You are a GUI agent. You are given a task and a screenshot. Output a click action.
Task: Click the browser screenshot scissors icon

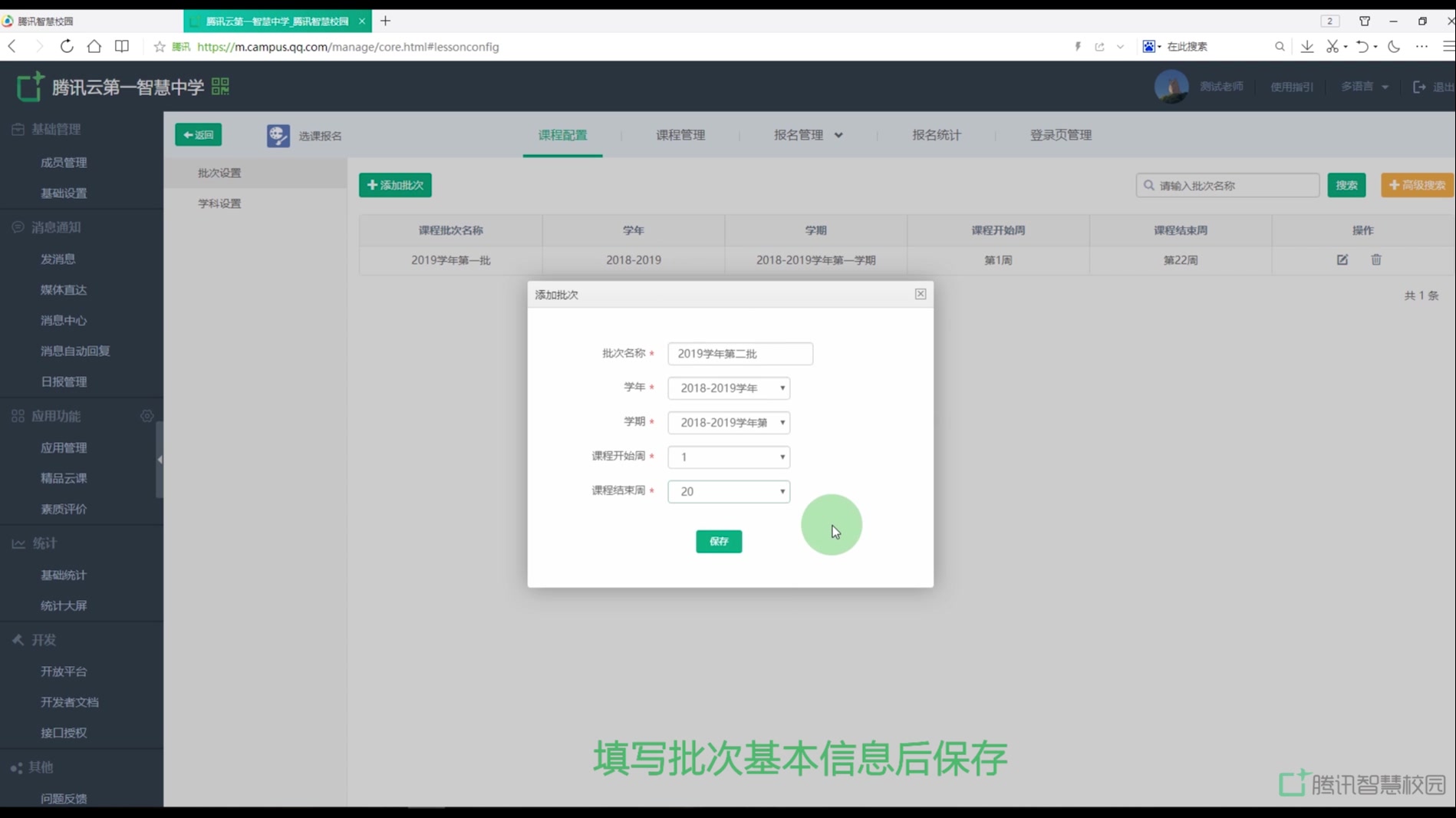pos(1332,47)
